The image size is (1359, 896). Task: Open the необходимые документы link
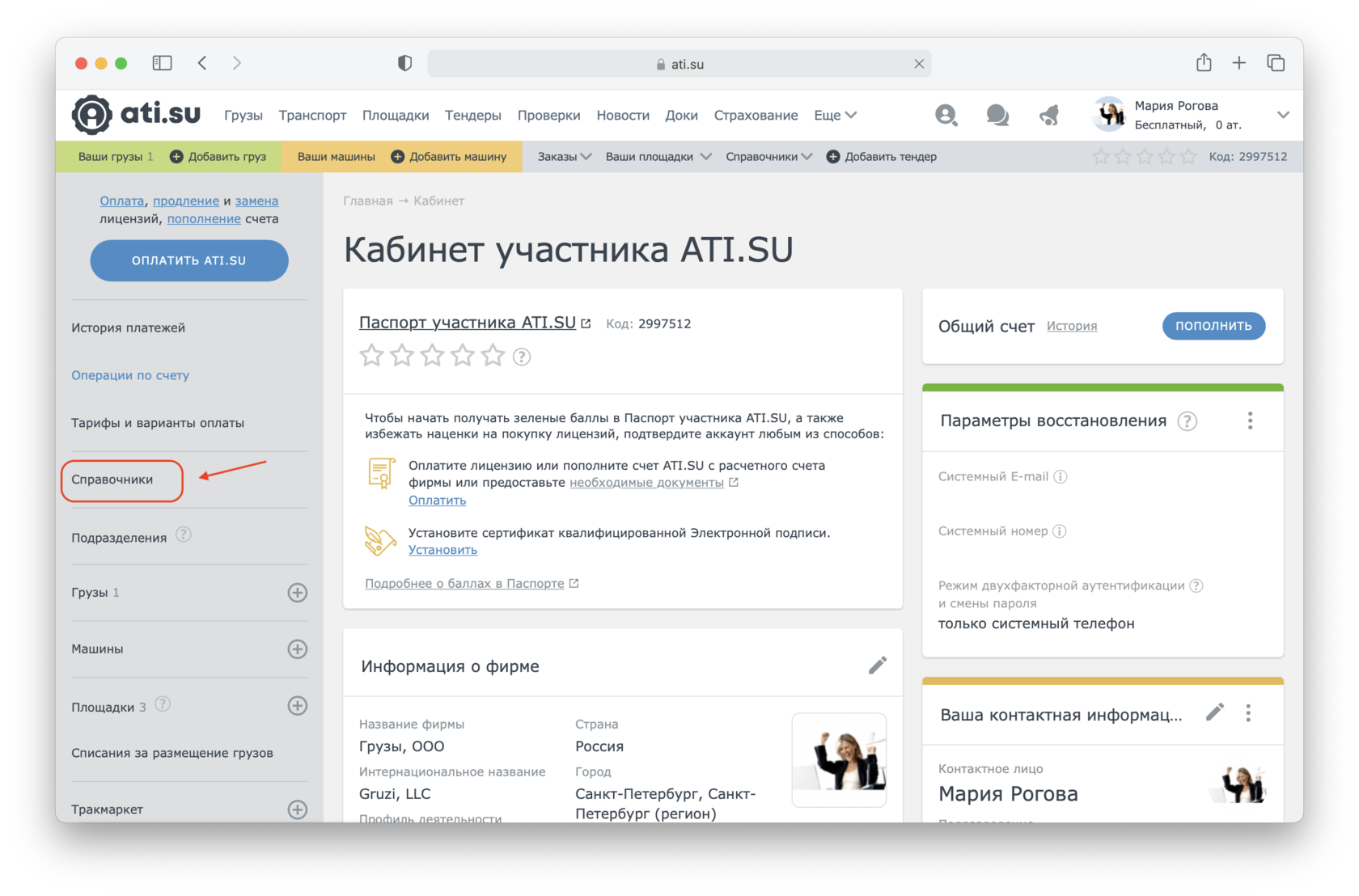point(647,483)
